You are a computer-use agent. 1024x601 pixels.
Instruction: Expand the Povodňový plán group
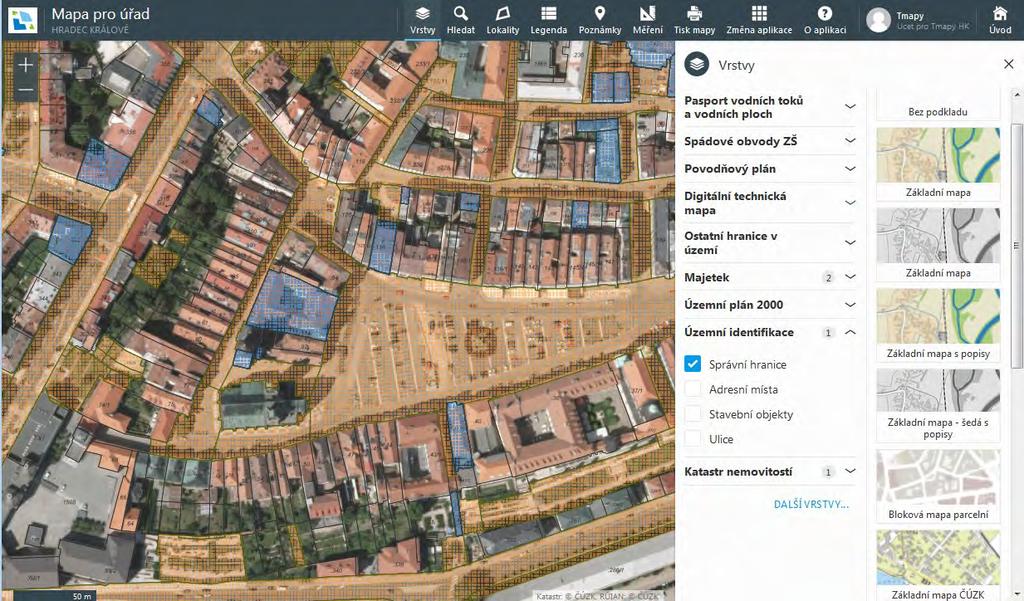coord(850,169)
